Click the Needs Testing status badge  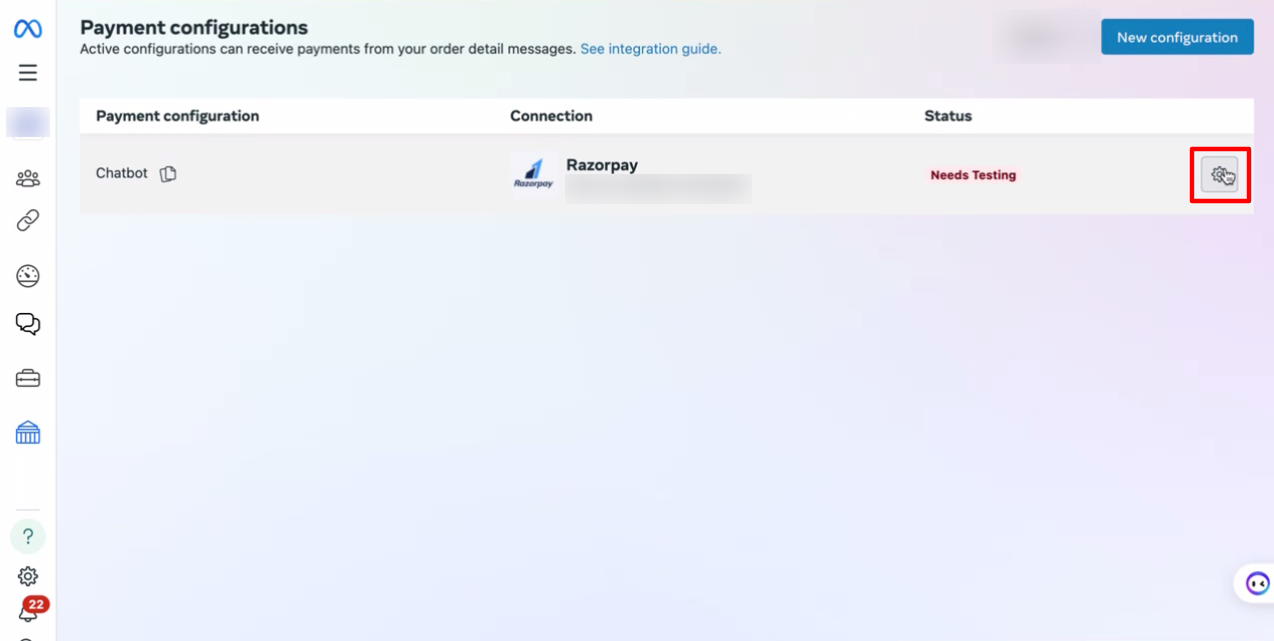coord(973,175)
